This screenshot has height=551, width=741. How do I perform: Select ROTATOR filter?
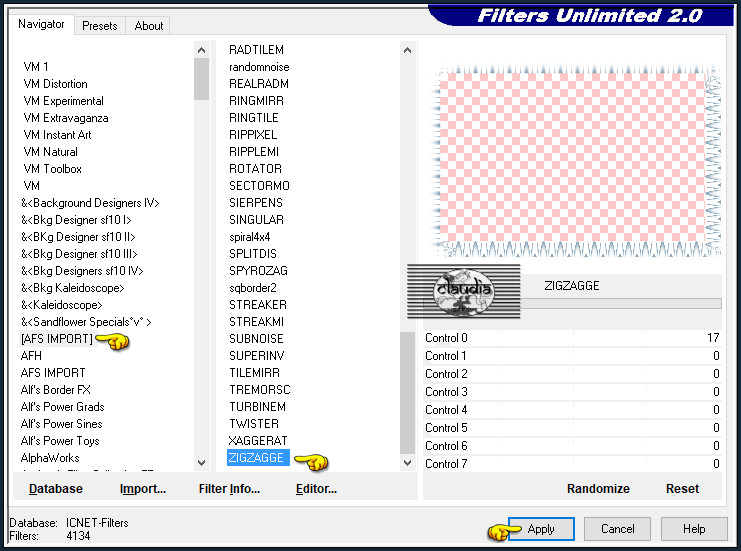[x=255, y=169]
